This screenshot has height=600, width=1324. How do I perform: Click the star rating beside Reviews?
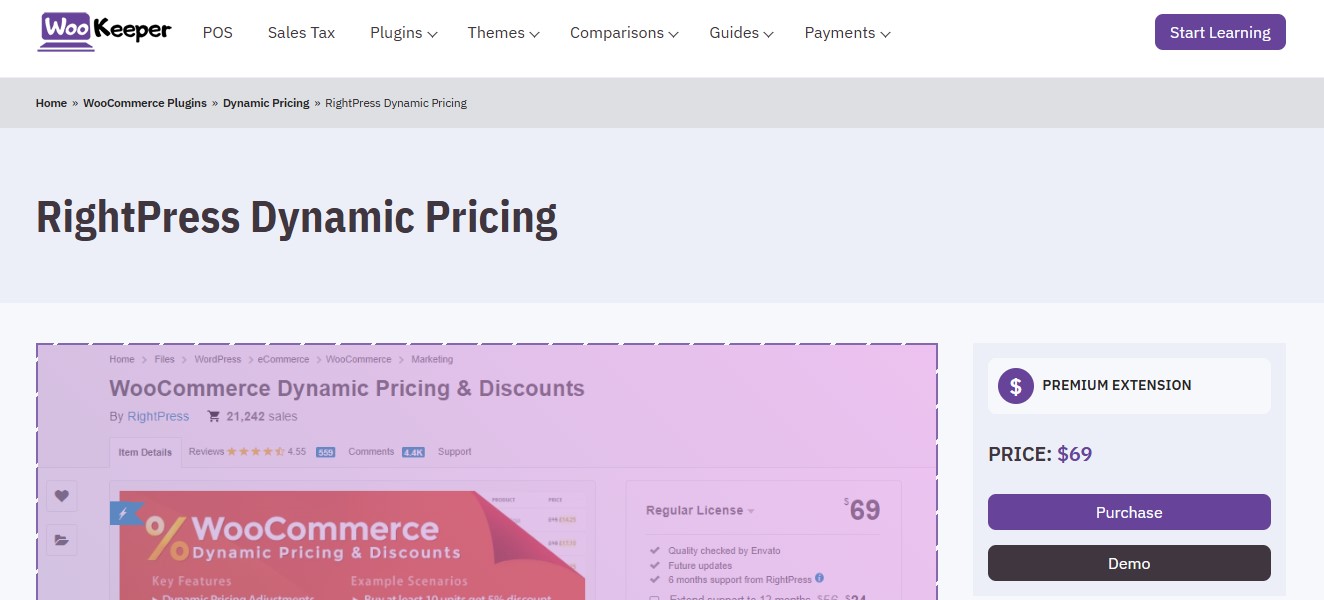(x=254, y=451)
